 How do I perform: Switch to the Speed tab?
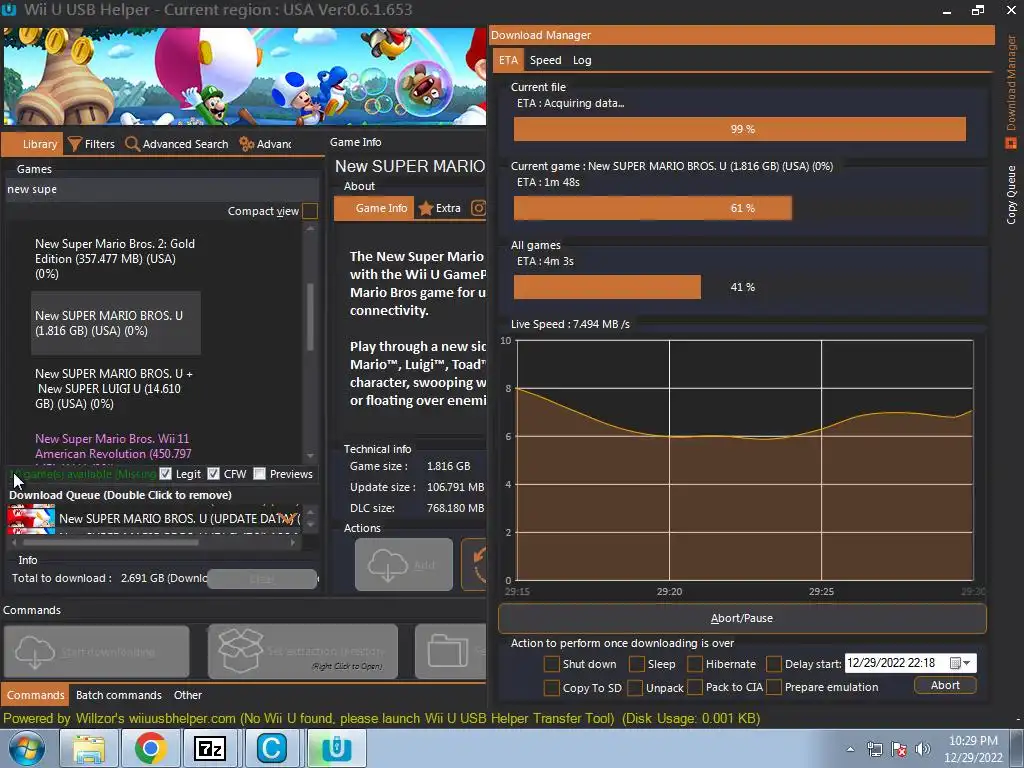545,60
